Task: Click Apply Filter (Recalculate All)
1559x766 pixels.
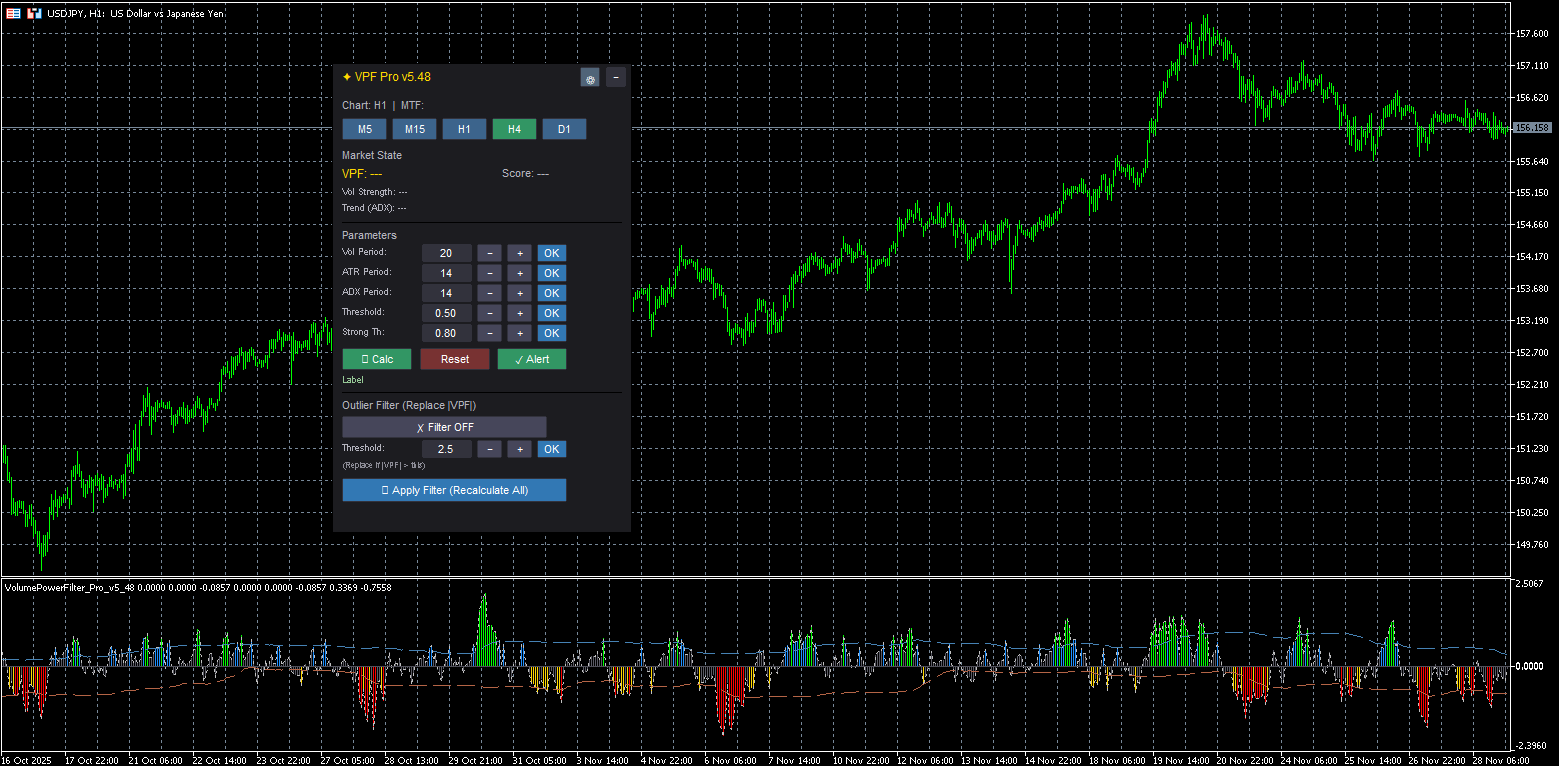Action: point(454,490)
